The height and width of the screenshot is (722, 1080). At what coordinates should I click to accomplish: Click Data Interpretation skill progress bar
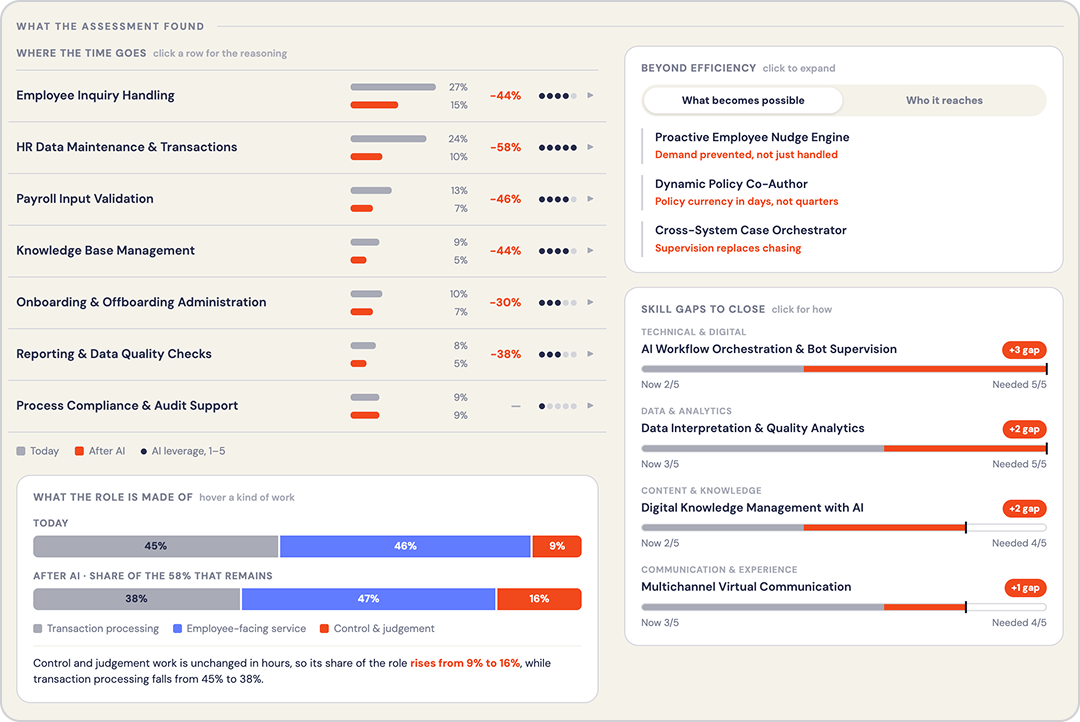pos(844,448)
